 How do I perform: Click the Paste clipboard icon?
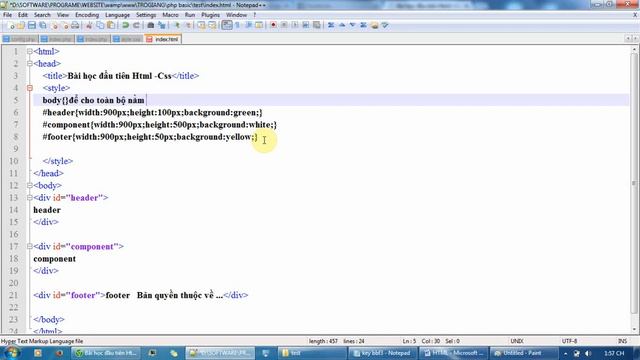(111, 25)
